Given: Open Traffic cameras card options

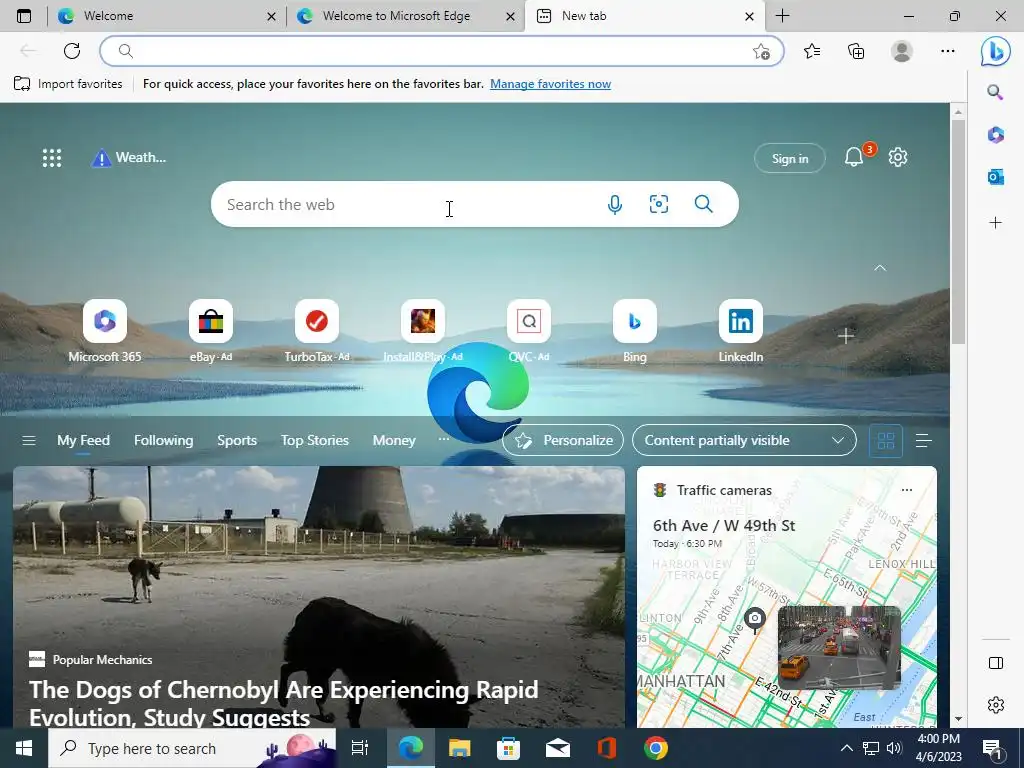Looking at the screenshot, I should (x=906, y=490).
